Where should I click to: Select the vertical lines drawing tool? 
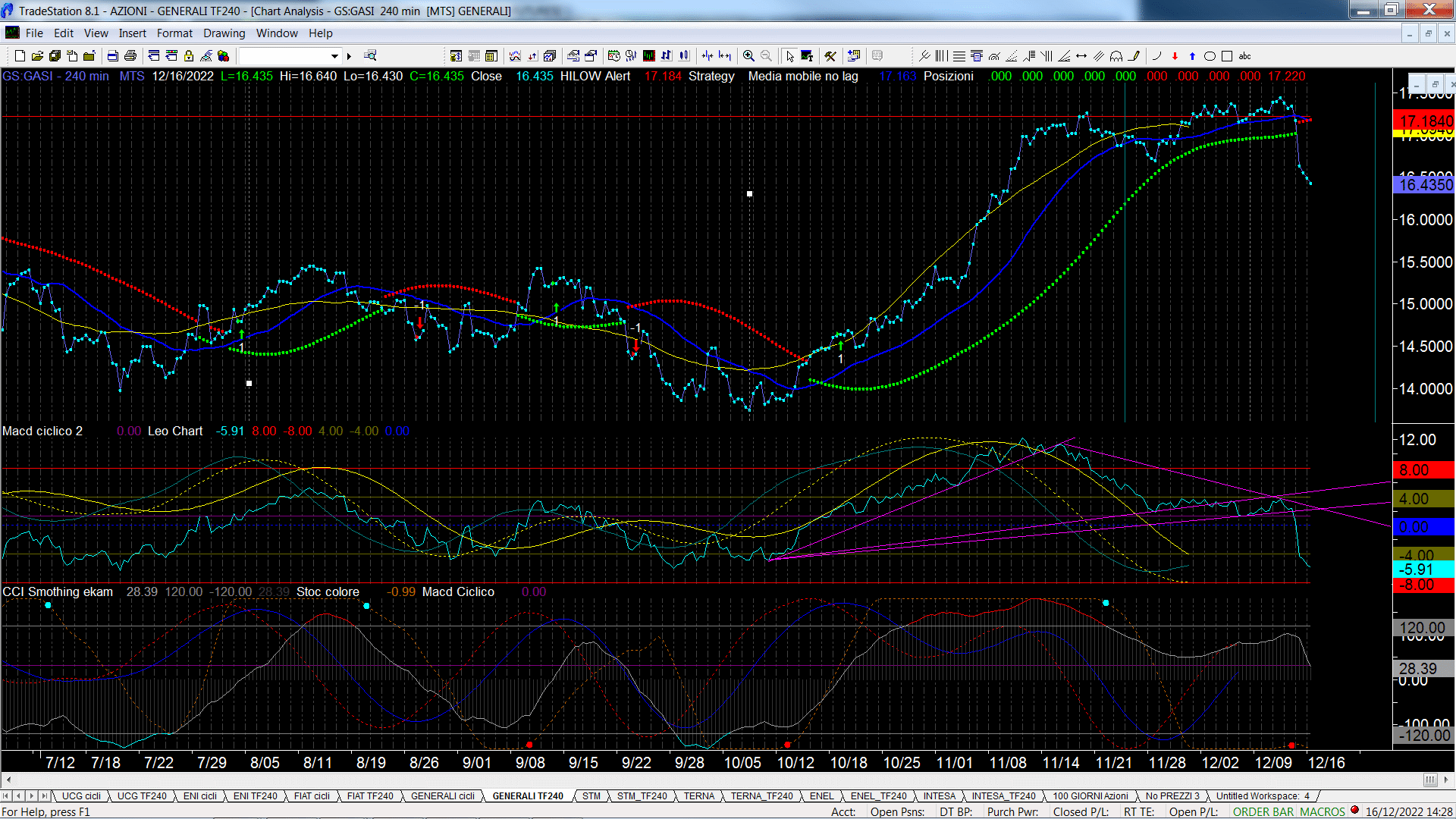(x=942, y=56)
